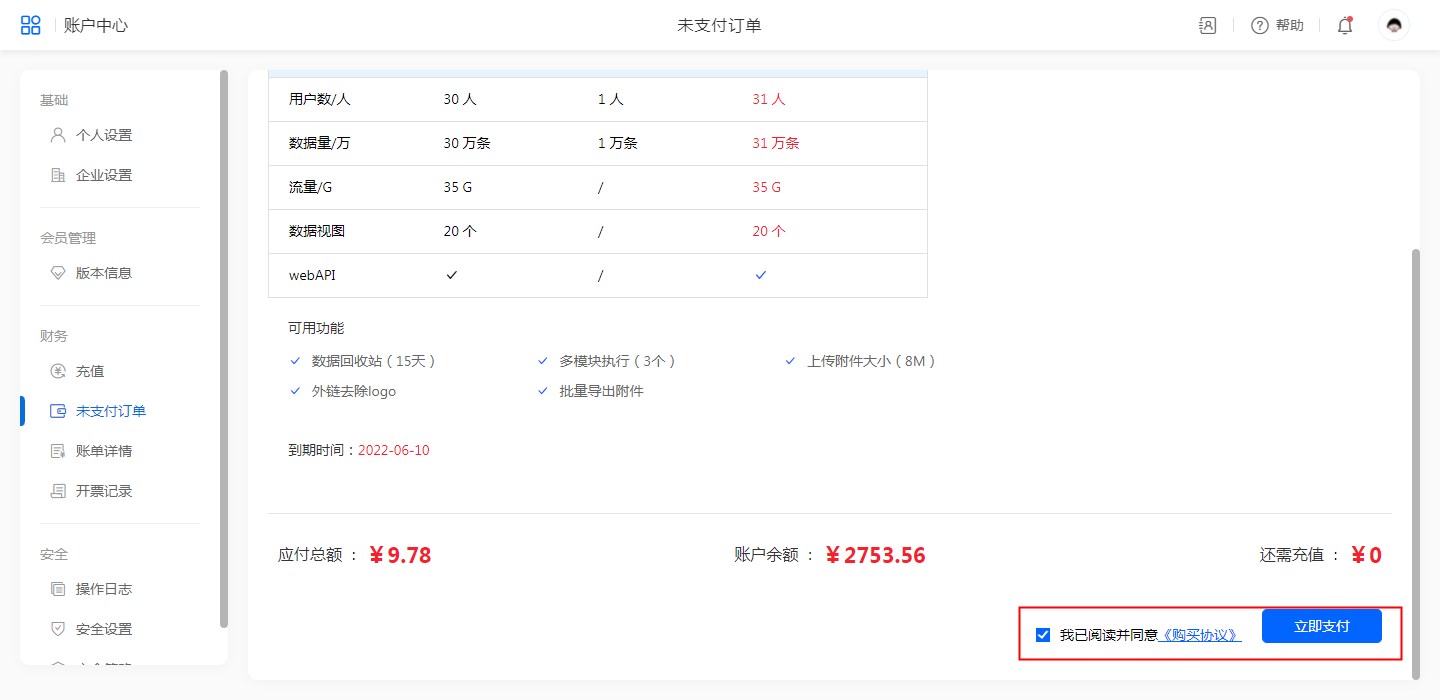Screen dimensions: 1440x700
Task: Select 操作日志 in the sidebar
Action: pos(103,589)
